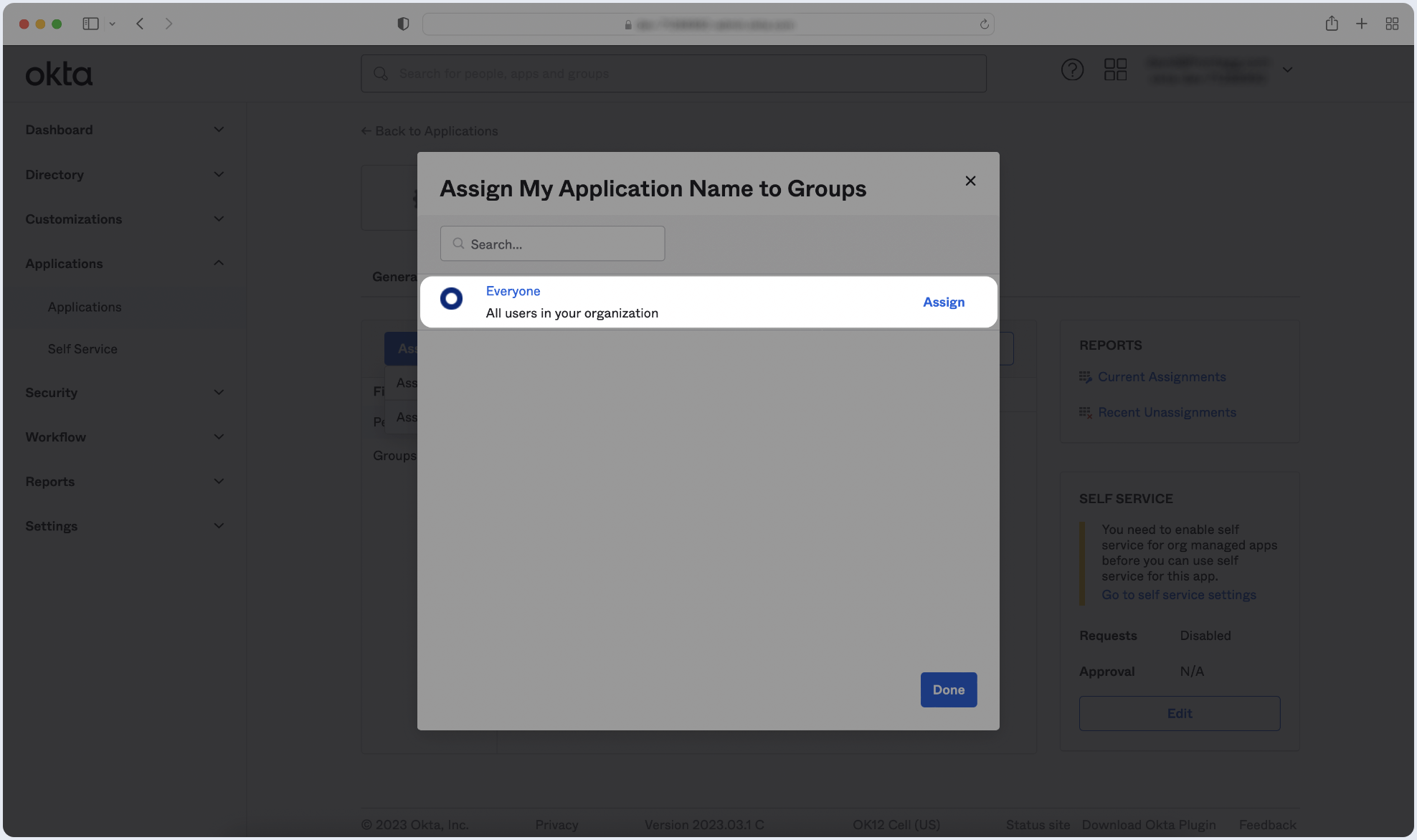
Task: Expand the Security sidebar section
Action: (219, 393)
